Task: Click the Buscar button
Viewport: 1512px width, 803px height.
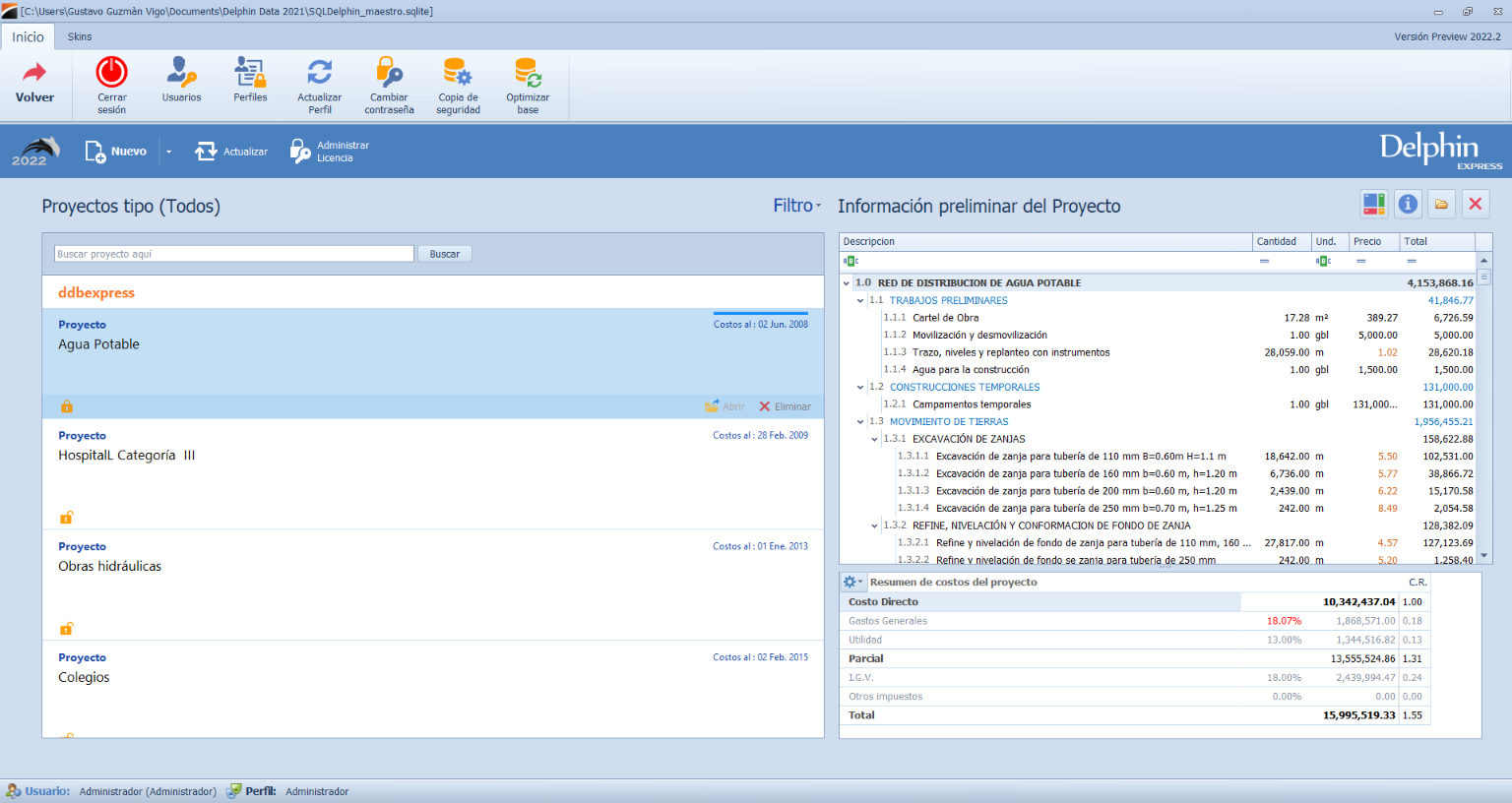Action: [x=444, y=254]
